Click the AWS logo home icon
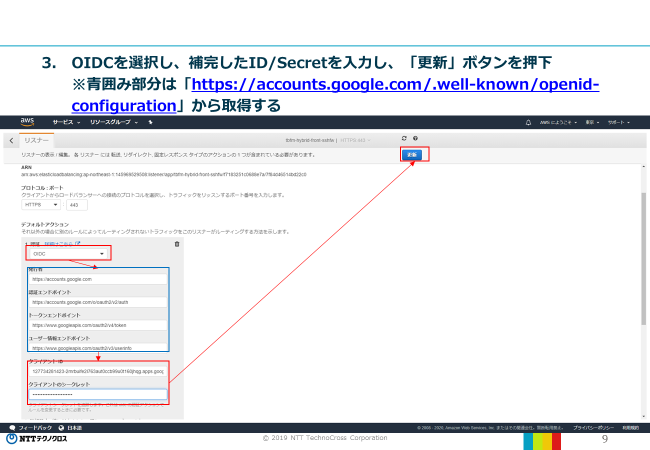The image size is (650, 450). [27, 121]
